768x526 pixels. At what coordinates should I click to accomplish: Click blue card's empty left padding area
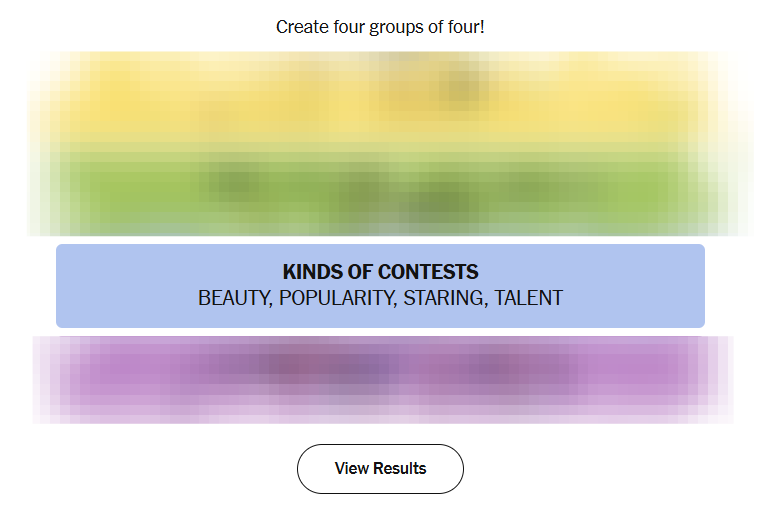point(110,286)
